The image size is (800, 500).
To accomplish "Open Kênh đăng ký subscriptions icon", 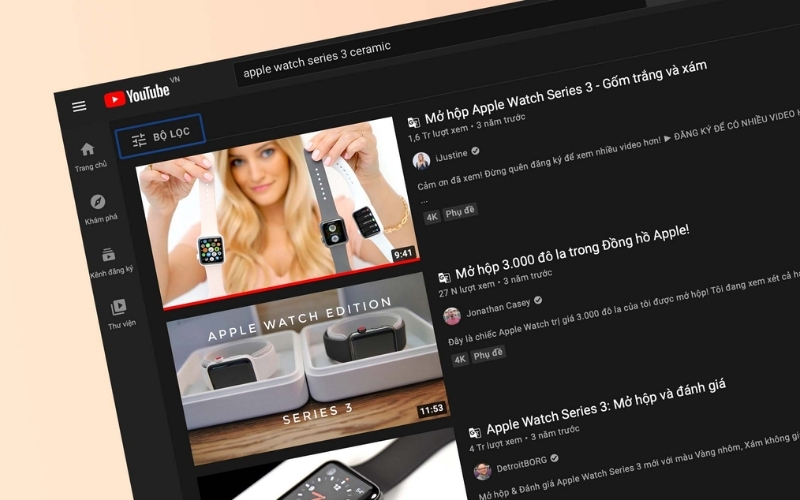I will coord(108,254).
